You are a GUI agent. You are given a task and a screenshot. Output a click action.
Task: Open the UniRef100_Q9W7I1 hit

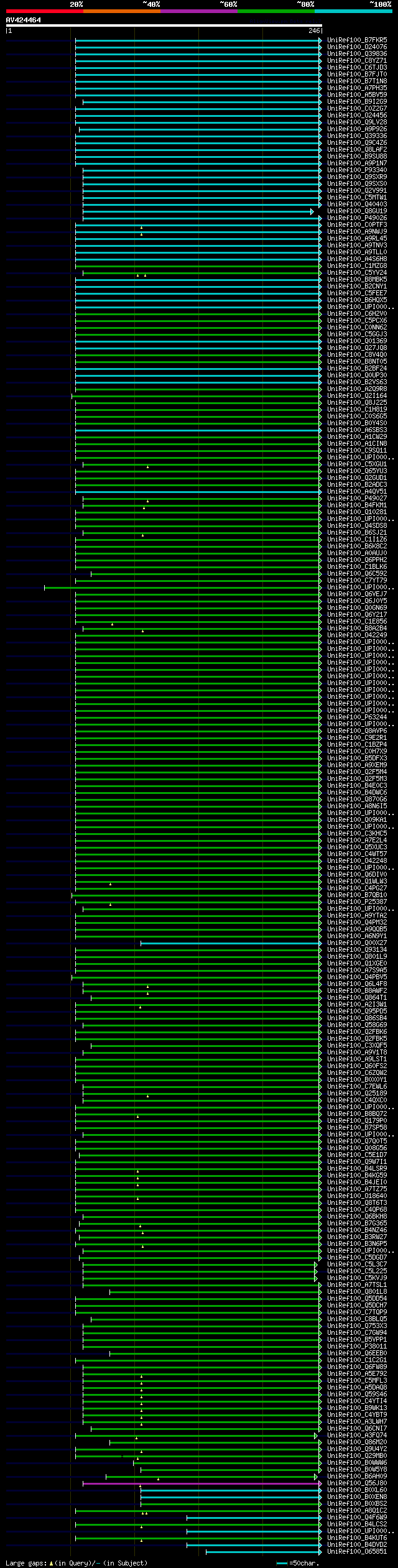point(357,1162)
